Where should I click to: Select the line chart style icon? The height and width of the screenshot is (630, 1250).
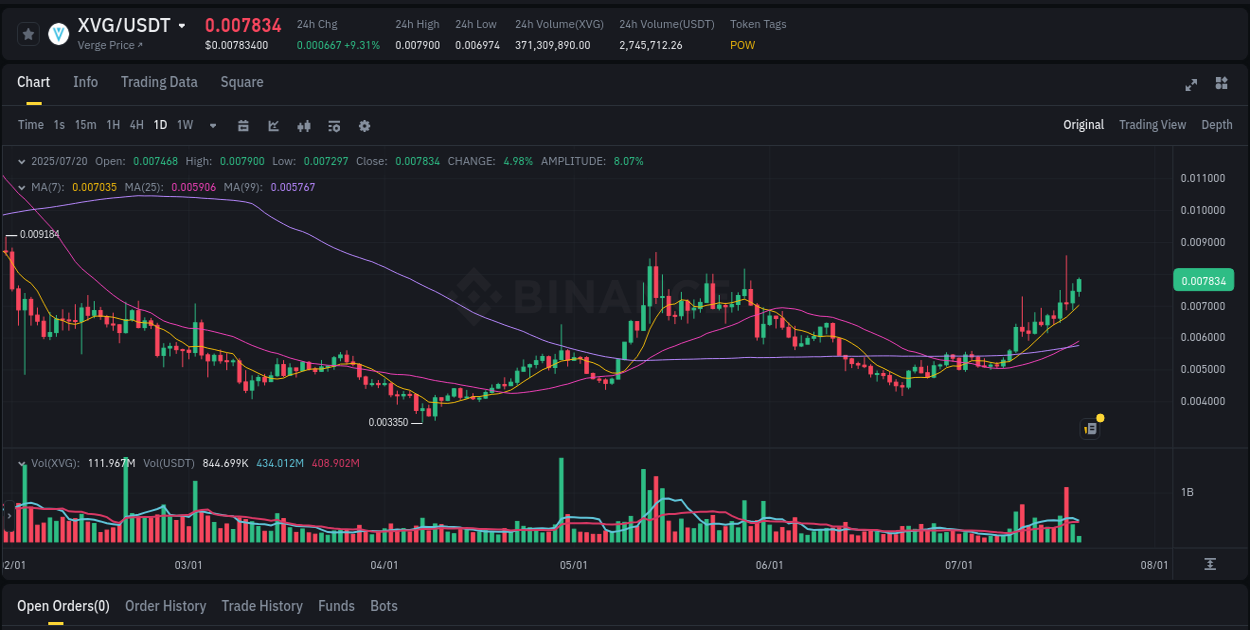coord(273,125)
